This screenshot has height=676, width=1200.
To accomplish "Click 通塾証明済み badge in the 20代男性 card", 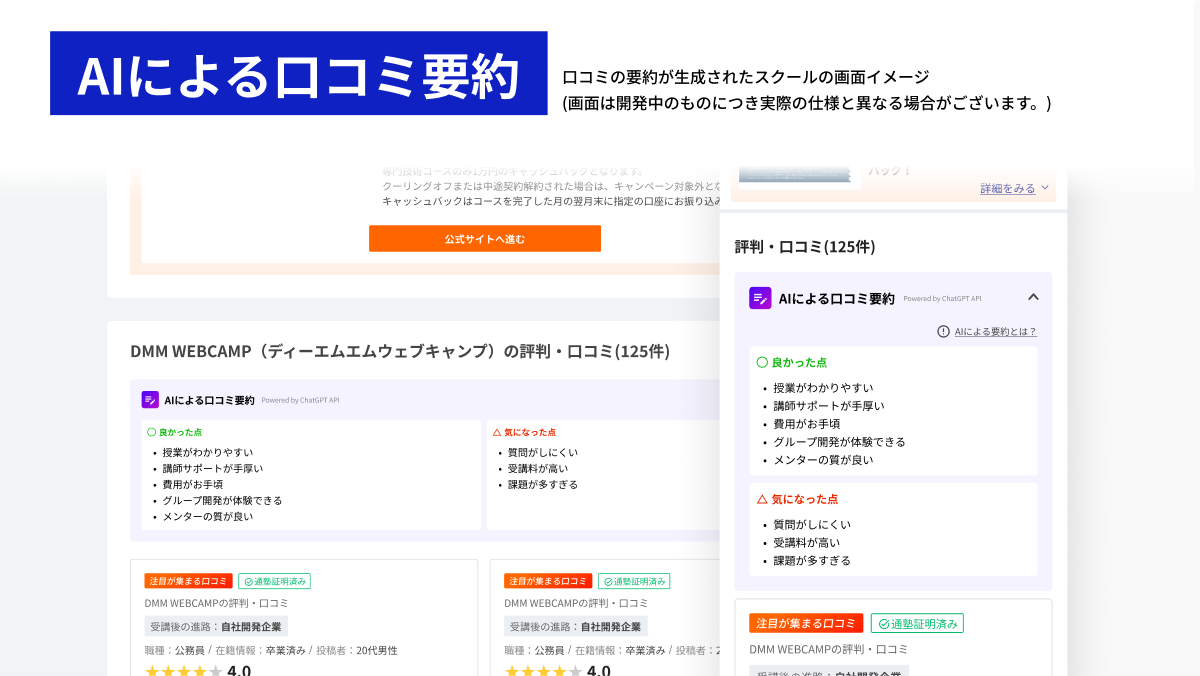I will pos(275,581).
